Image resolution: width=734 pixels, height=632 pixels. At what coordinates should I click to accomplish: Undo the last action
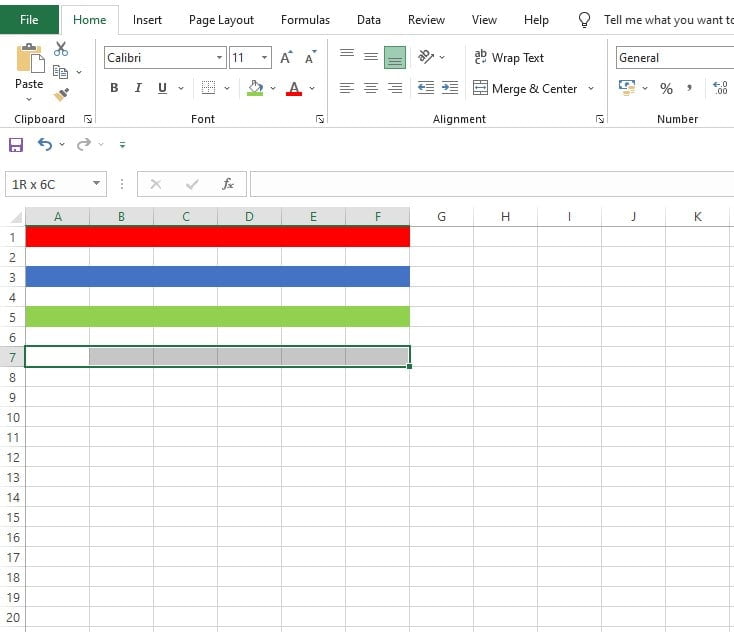click(45, 144)
